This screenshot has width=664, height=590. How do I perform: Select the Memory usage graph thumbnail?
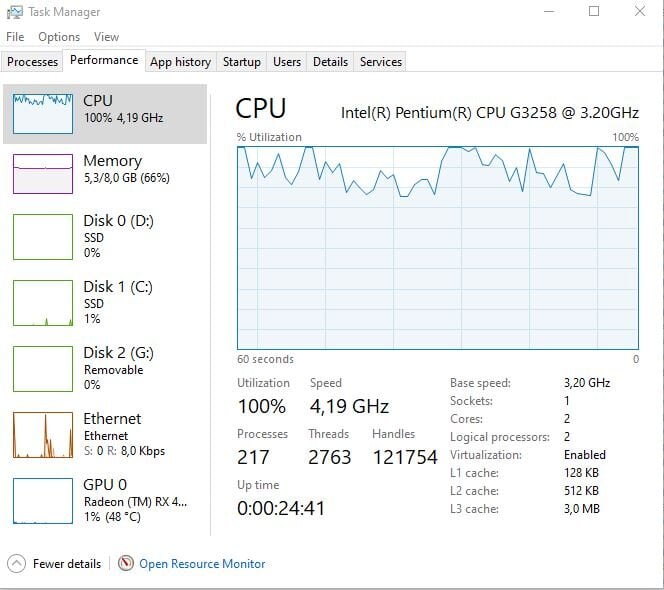click(42, 173)
